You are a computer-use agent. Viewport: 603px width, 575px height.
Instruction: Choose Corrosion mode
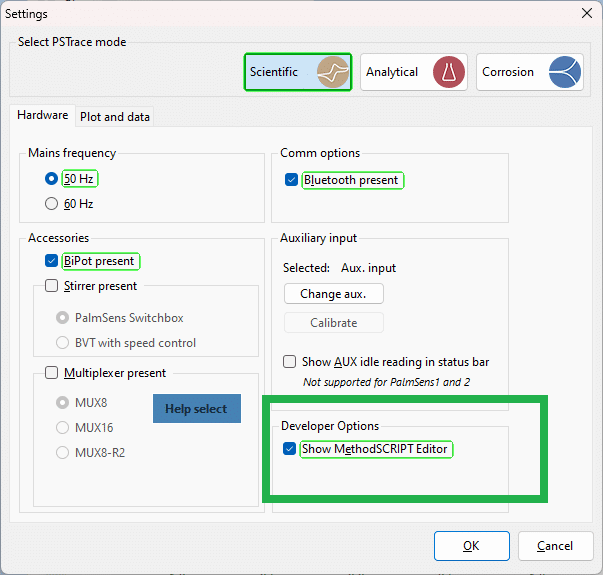pyautogui.click(x=530, y=72)
